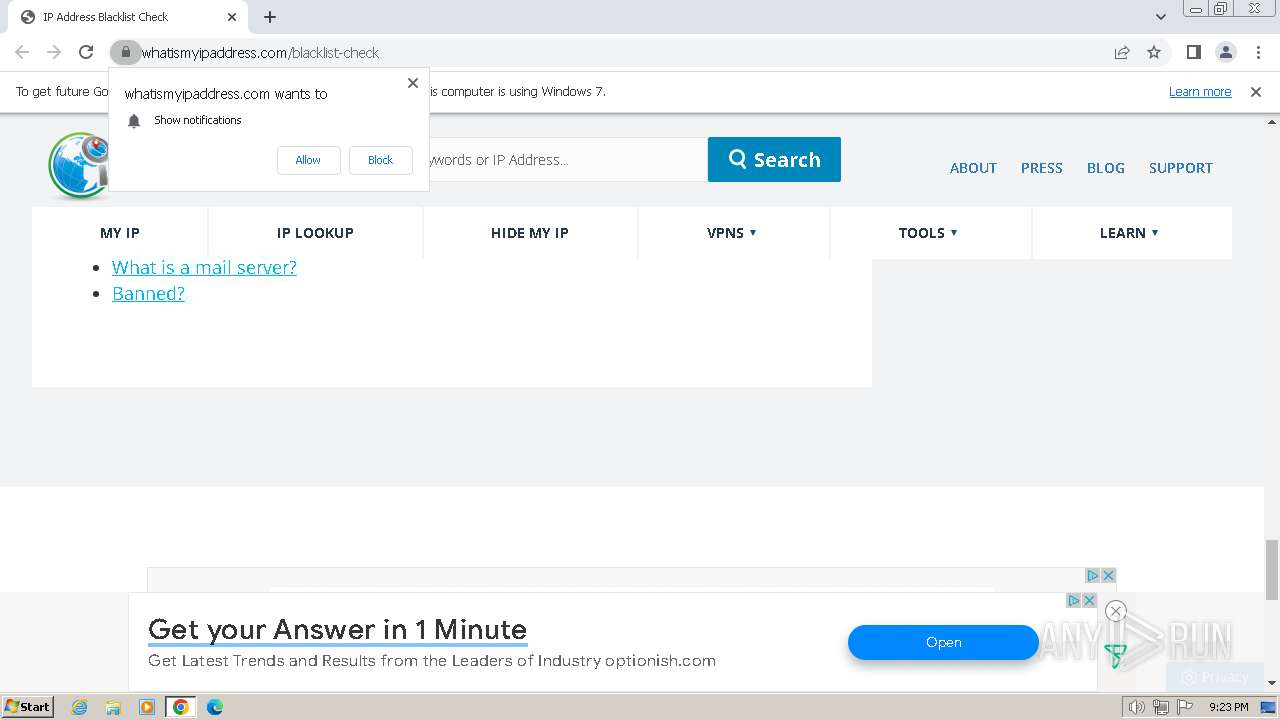Screen dimensions: 1280x720
Task: Select the IP LOOKUP menu item
Action: 315,233
